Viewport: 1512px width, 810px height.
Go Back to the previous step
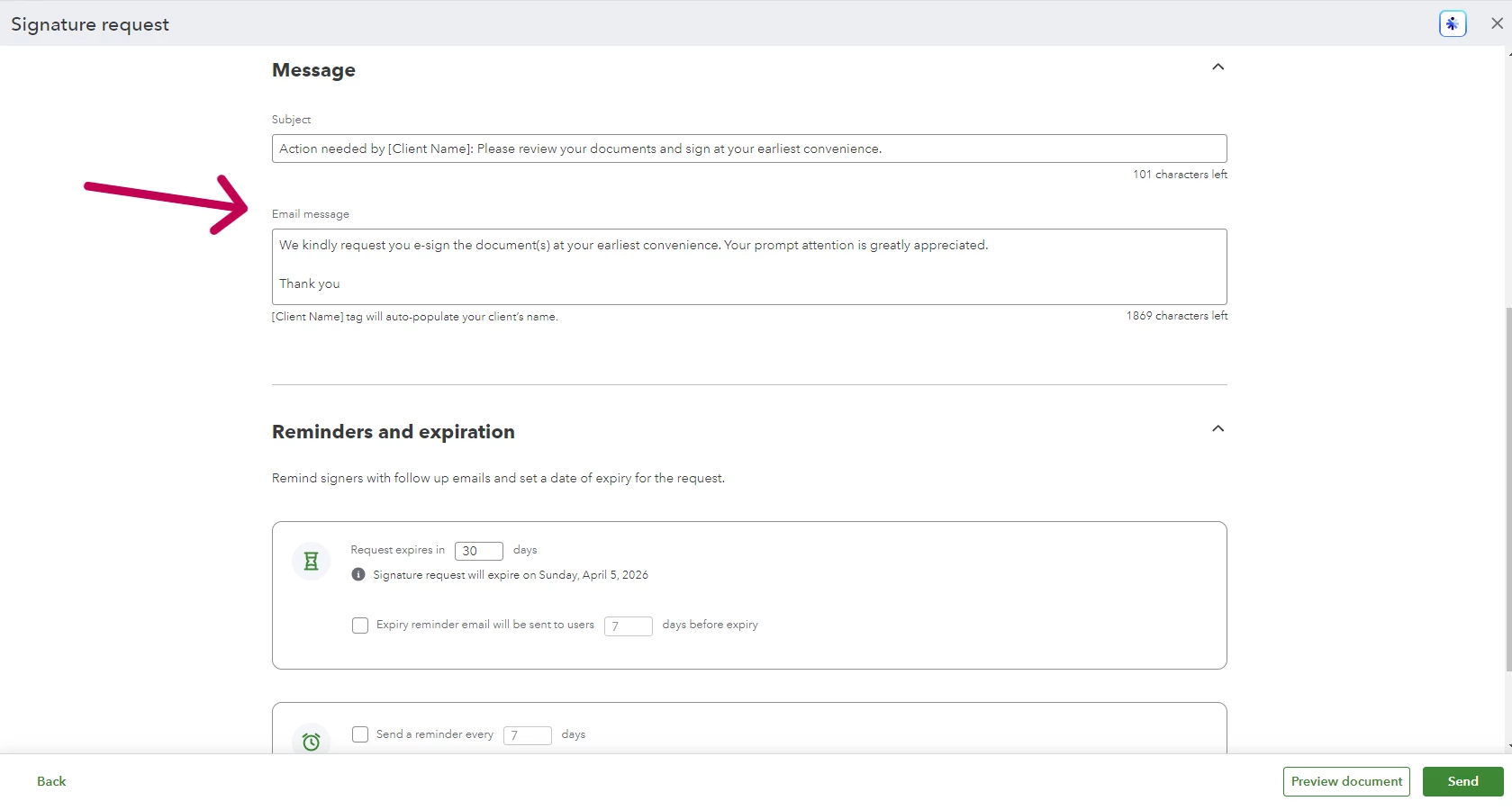click(x=51, y=781)
